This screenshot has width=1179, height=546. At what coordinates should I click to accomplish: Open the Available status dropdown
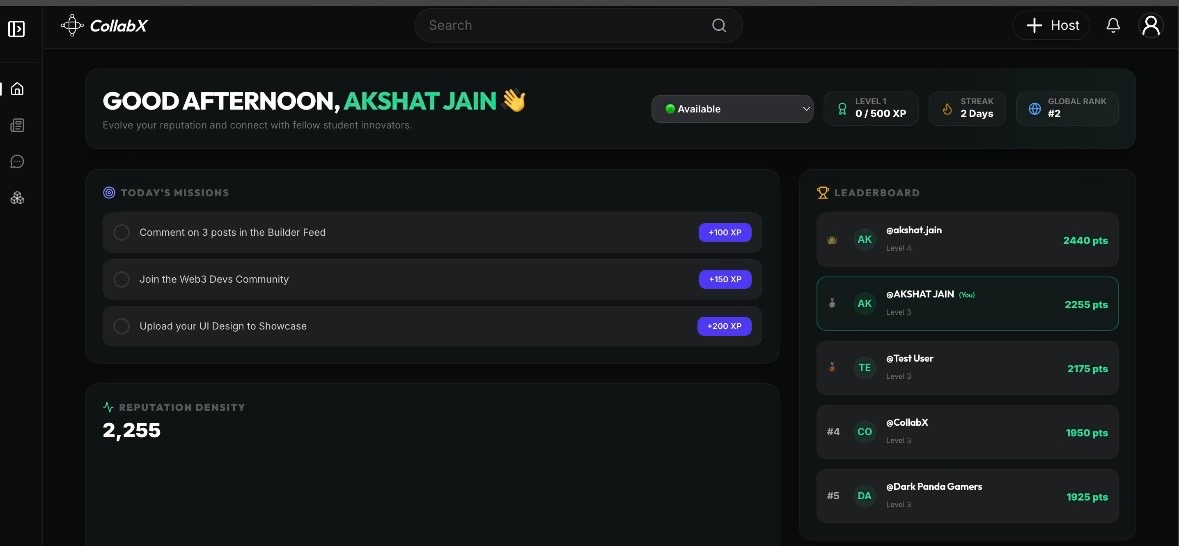pyautogui.click(x=732, y=109)
